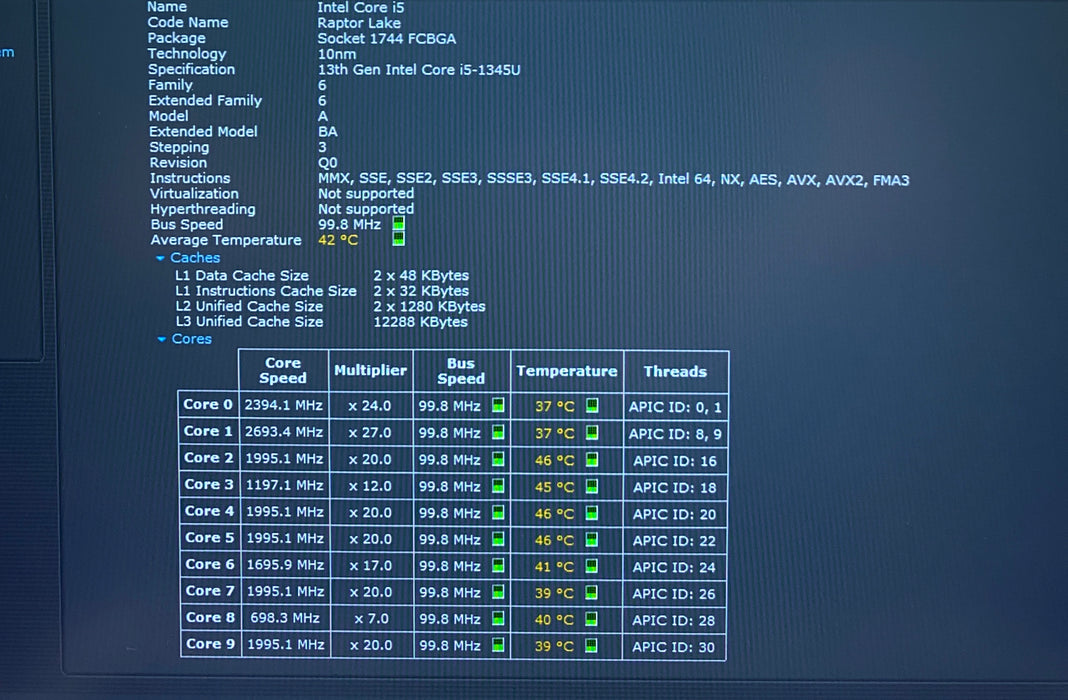1068x700 pixels.
Task: Click the '2693.4 MHz' speed cell for Core 1
Action: [283, 432]
